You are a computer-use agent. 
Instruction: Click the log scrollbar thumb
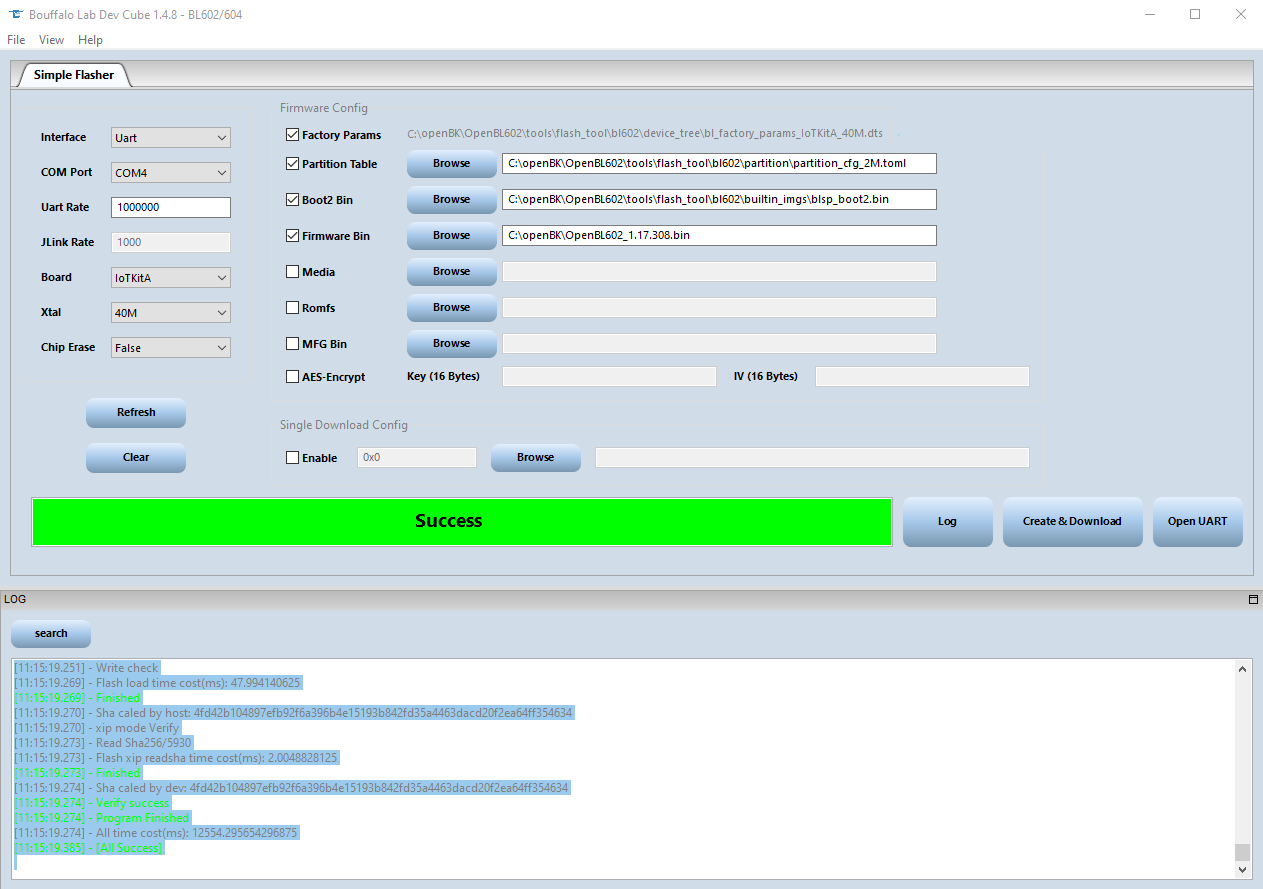[x=1243, y=852]
